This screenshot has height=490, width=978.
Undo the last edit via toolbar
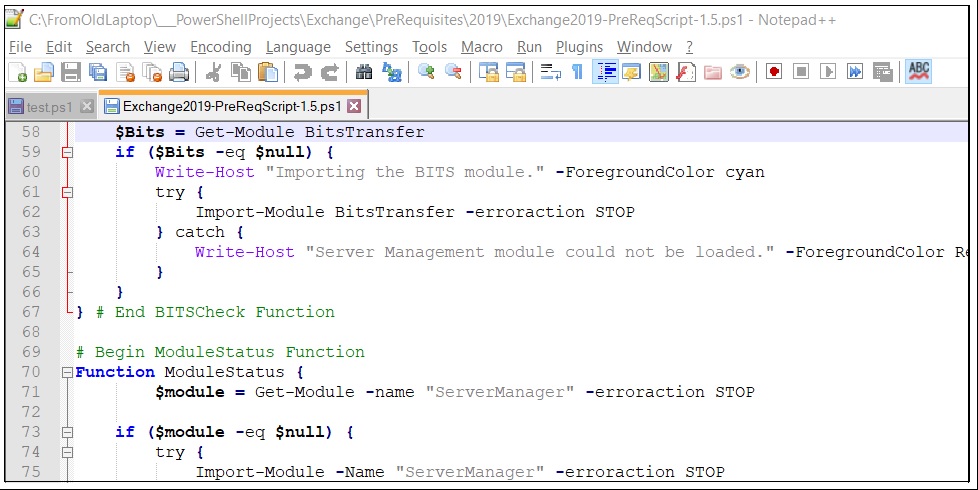[x=303, y=72]
